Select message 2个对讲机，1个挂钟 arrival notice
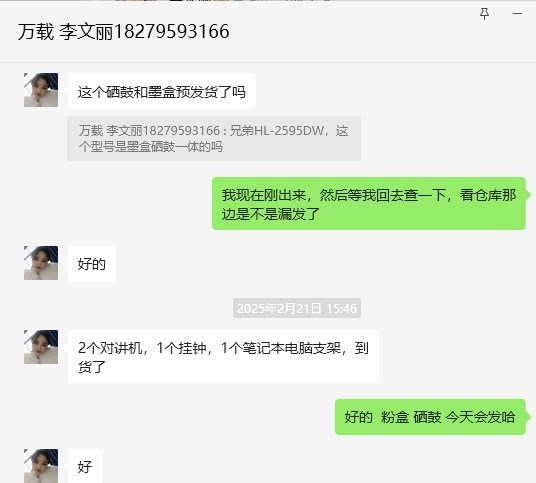536x483 pixels. (x=223, y=357)
